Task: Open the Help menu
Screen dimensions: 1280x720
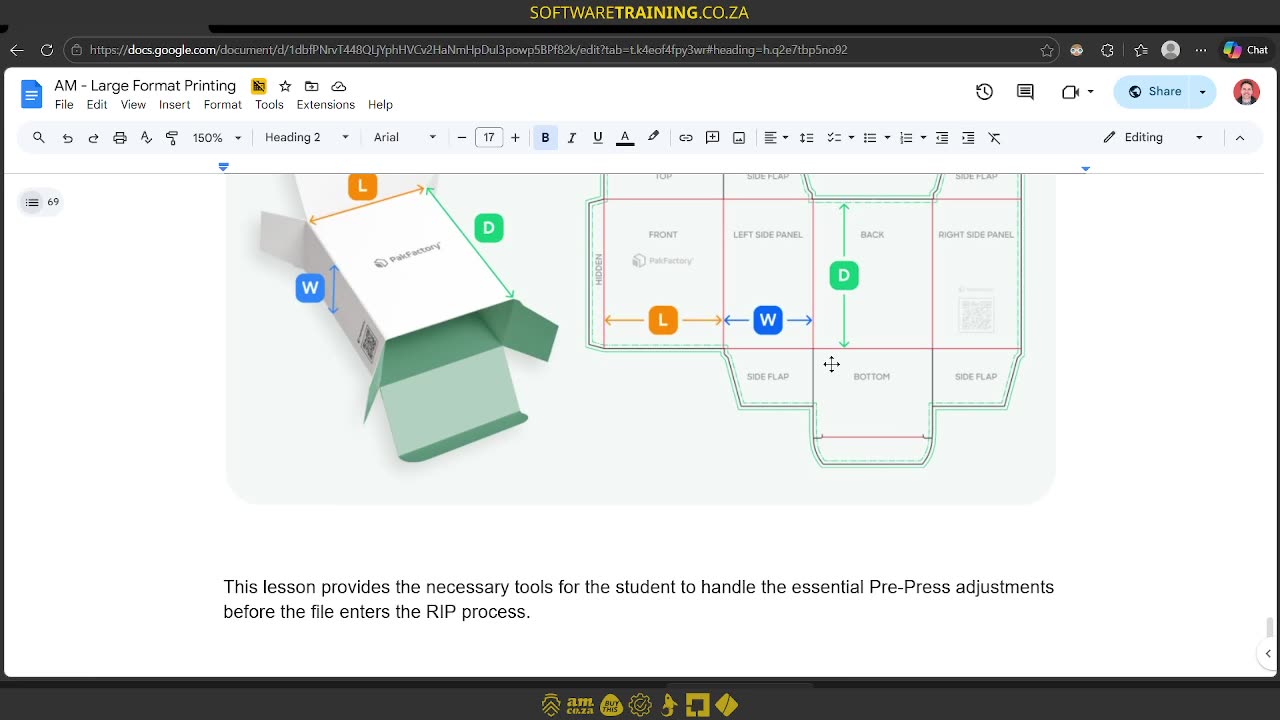Action: coord(380,105)
